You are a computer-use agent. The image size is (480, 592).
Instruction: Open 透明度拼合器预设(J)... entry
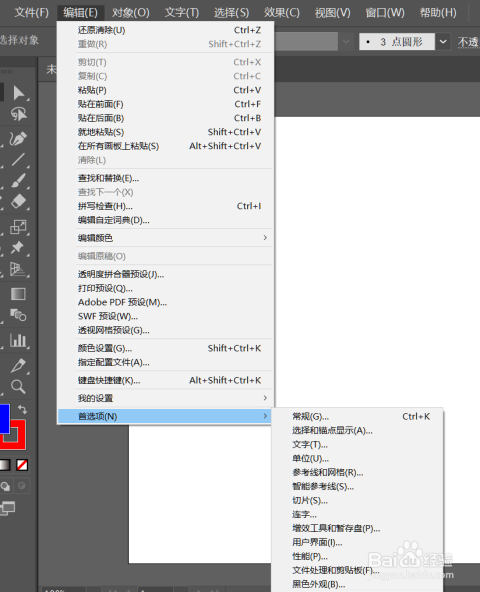click(165, 274)
